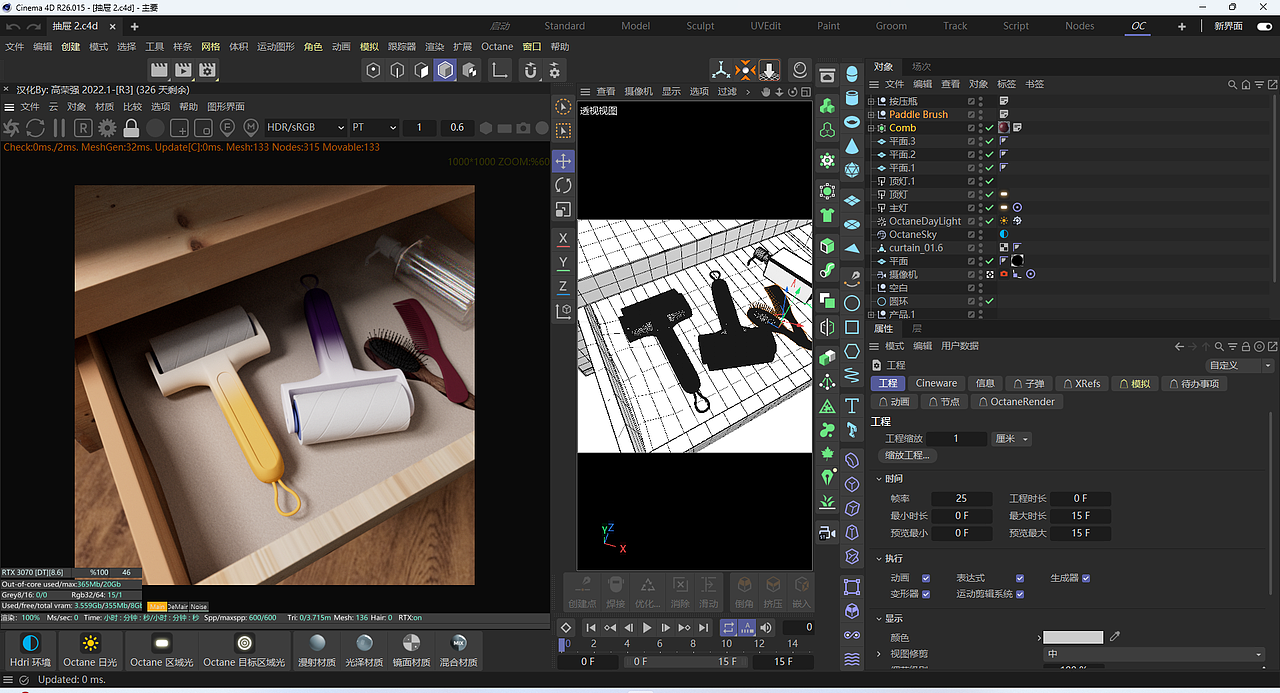The image size is (1280, 693).
Task: Toggle the Z axis lock
Action: pos(563,286)
